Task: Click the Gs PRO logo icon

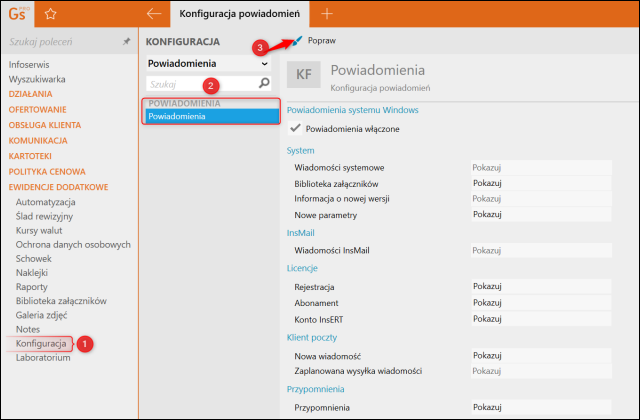Action: pos(18,13)
